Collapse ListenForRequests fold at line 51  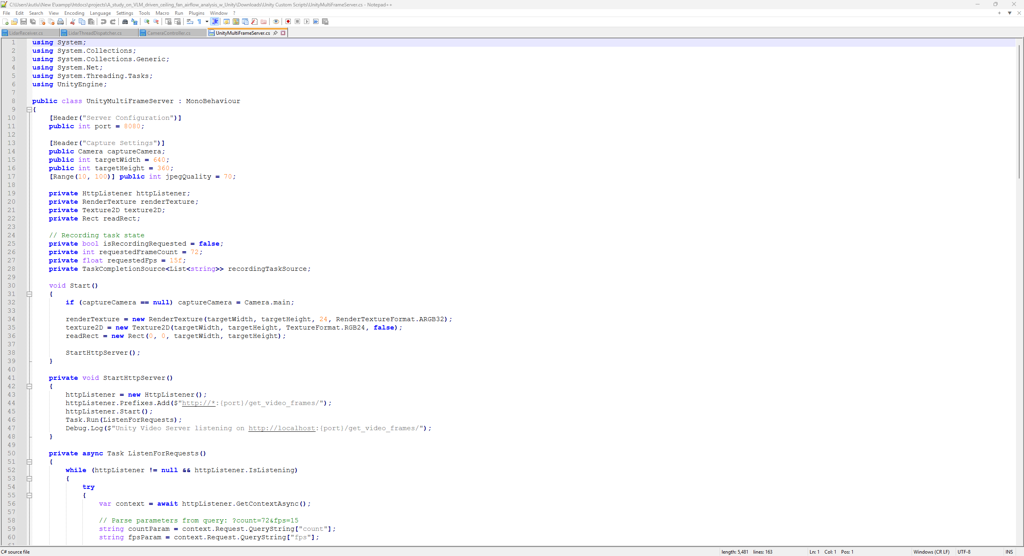29,462
